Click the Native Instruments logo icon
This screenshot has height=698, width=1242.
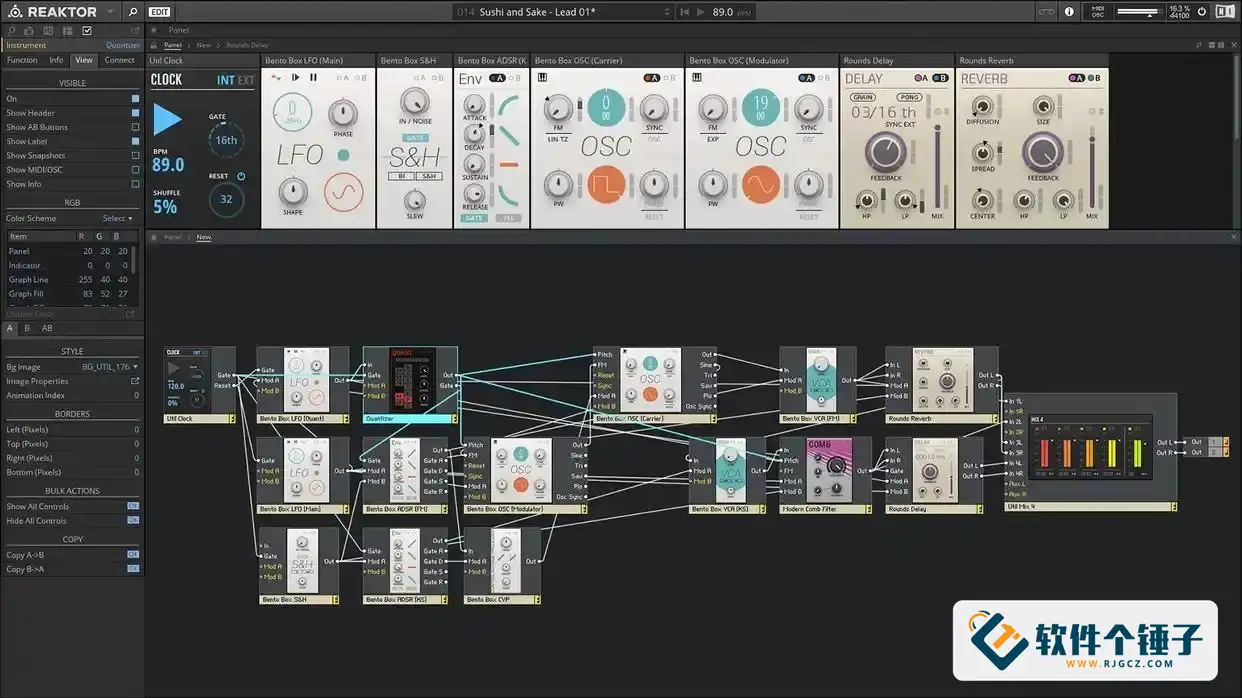(x=1224, y=12)
